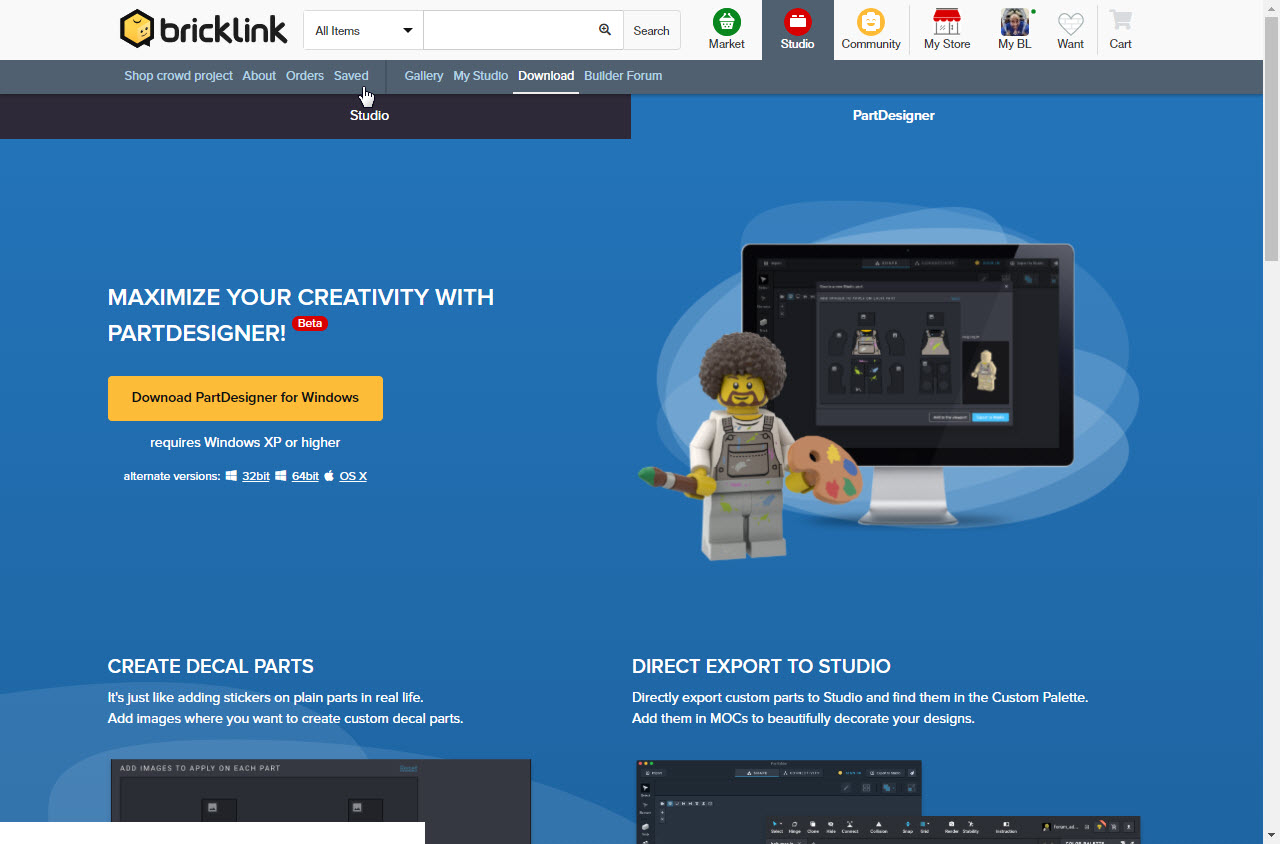Click the Create Decal Parts preview image

tap(320, 801)
